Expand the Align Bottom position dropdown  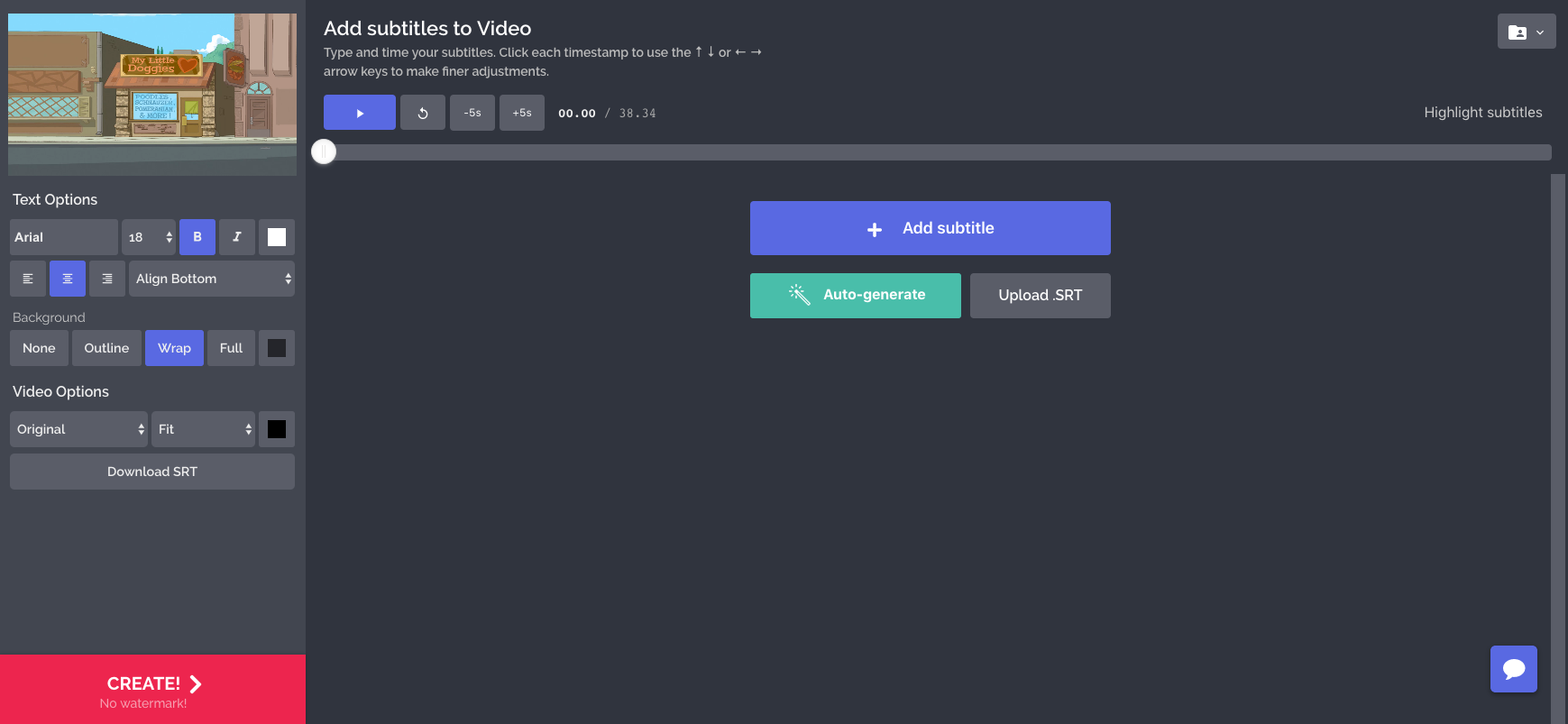pos(211,279)
